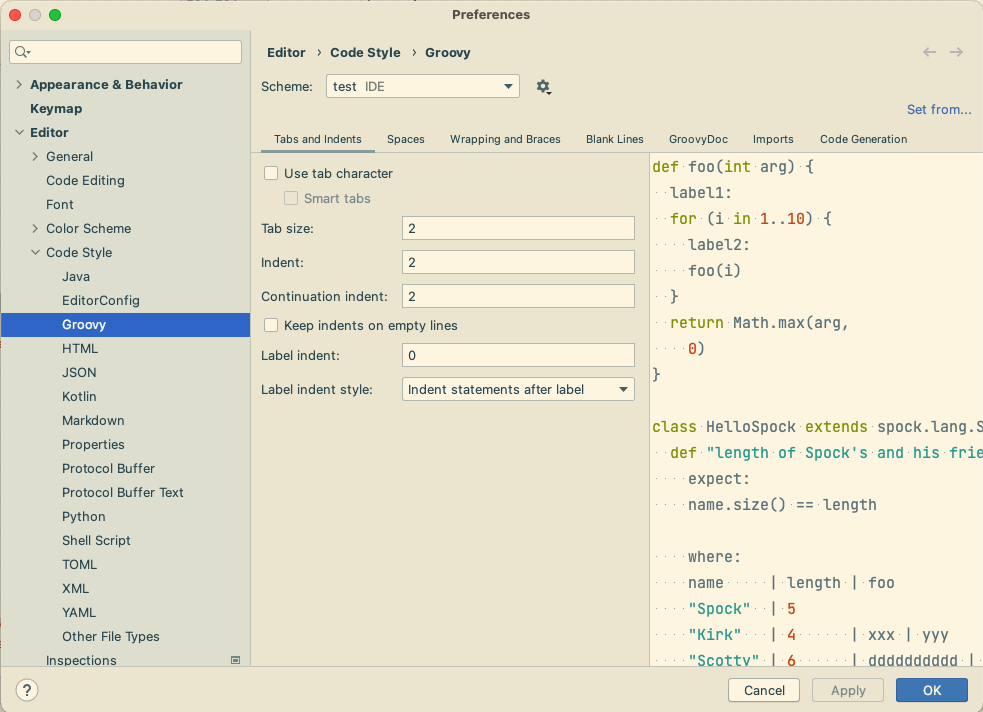983x712 pixels.
Task: Focus the Label indent field
Action: click(x=518, y=355)
